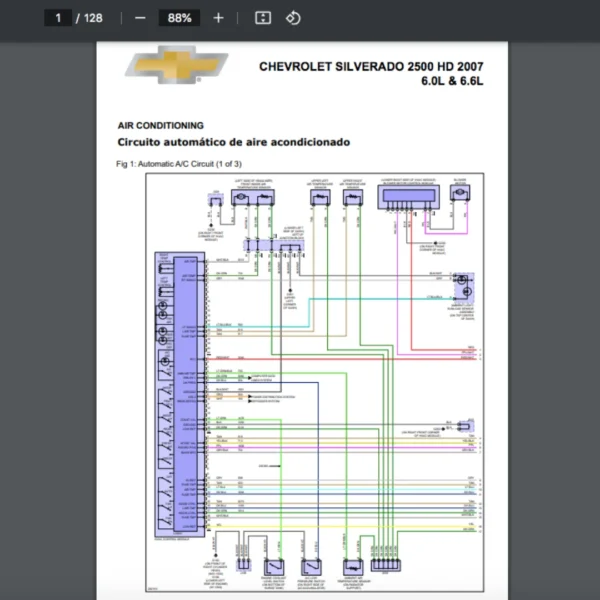Click the 6.0L & 6.6L engine text
The height and width of the screenshot is (600, 600).
(x=452, y=82)
